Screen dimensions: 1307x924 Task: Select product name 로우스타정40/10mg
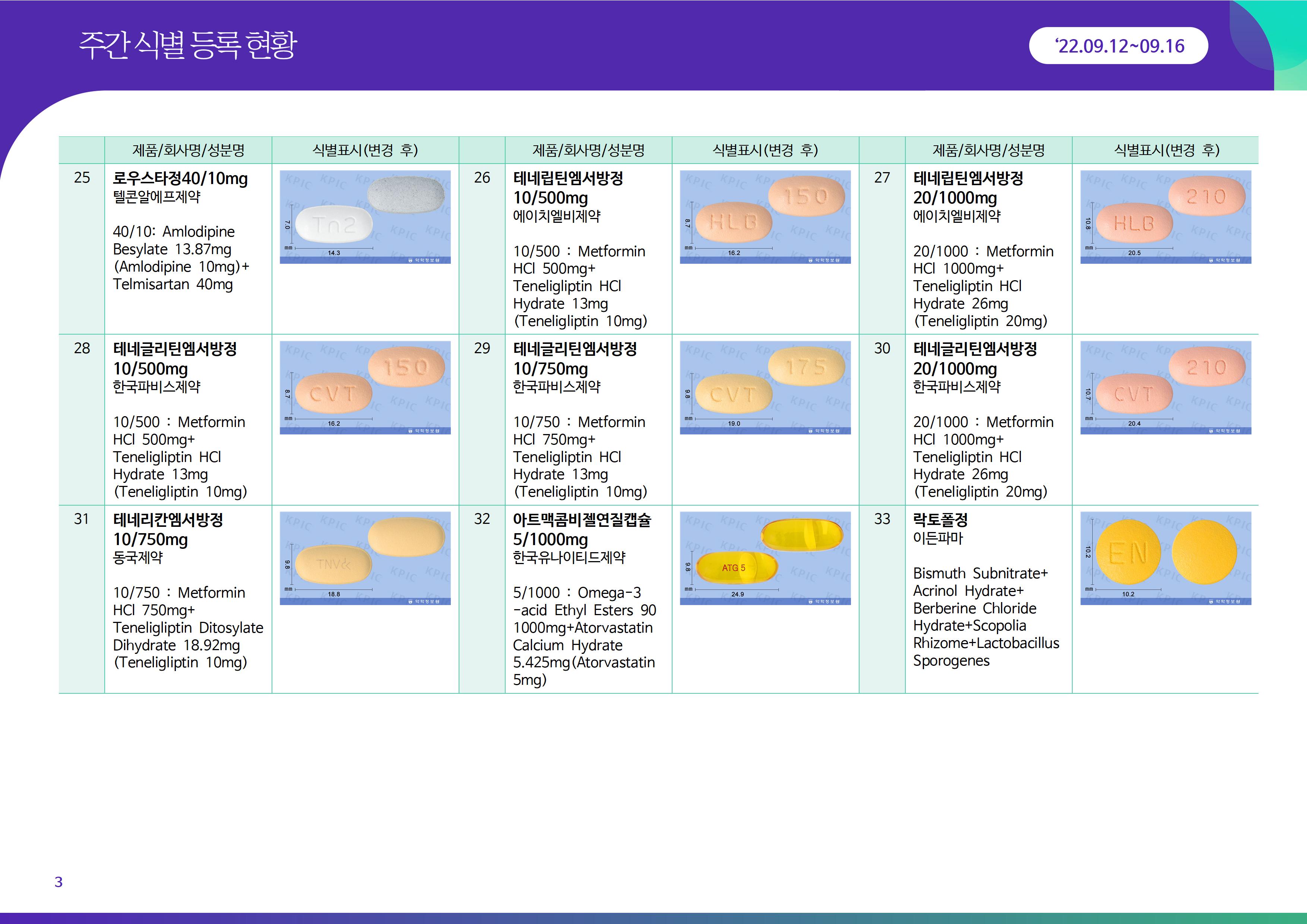(x=180, y=178)
